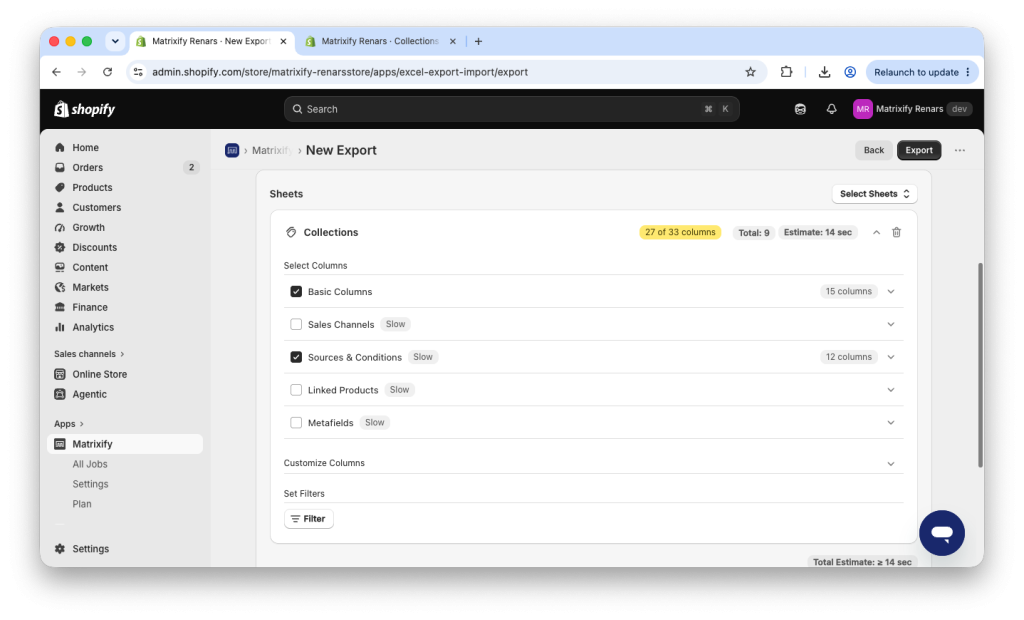This screenshot has height=620, width=1024.
Task: Open the Growth section
Action: click(88, 227)
